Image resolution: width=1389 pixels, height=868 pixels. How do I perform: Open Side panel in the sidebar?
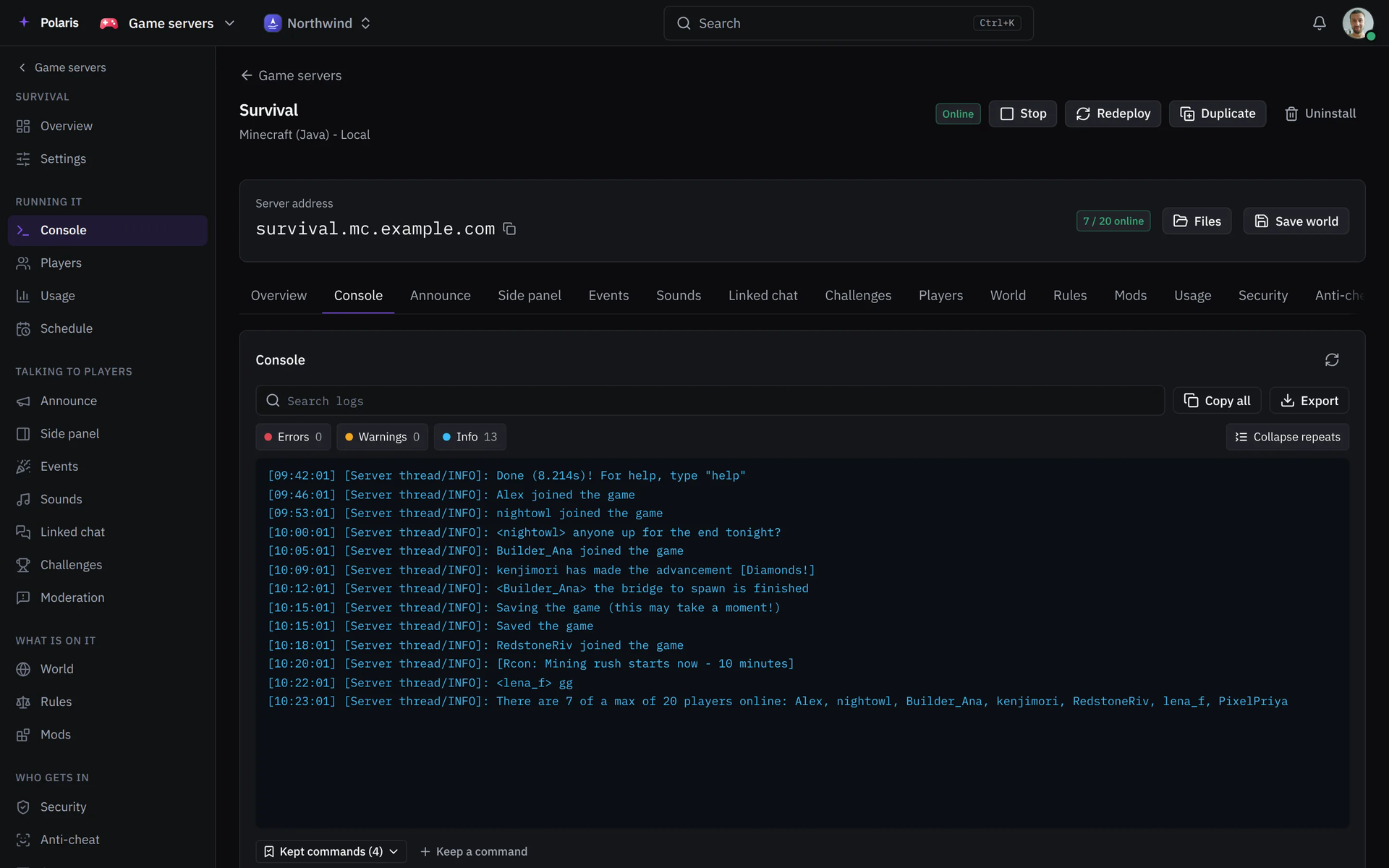pos(108,433)
